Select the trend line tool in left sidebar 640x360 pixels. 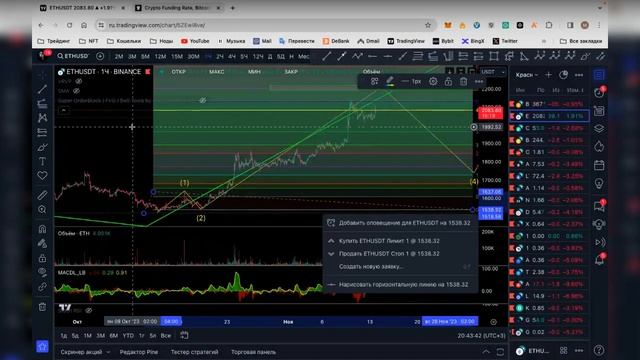click(x=42, y=89)
